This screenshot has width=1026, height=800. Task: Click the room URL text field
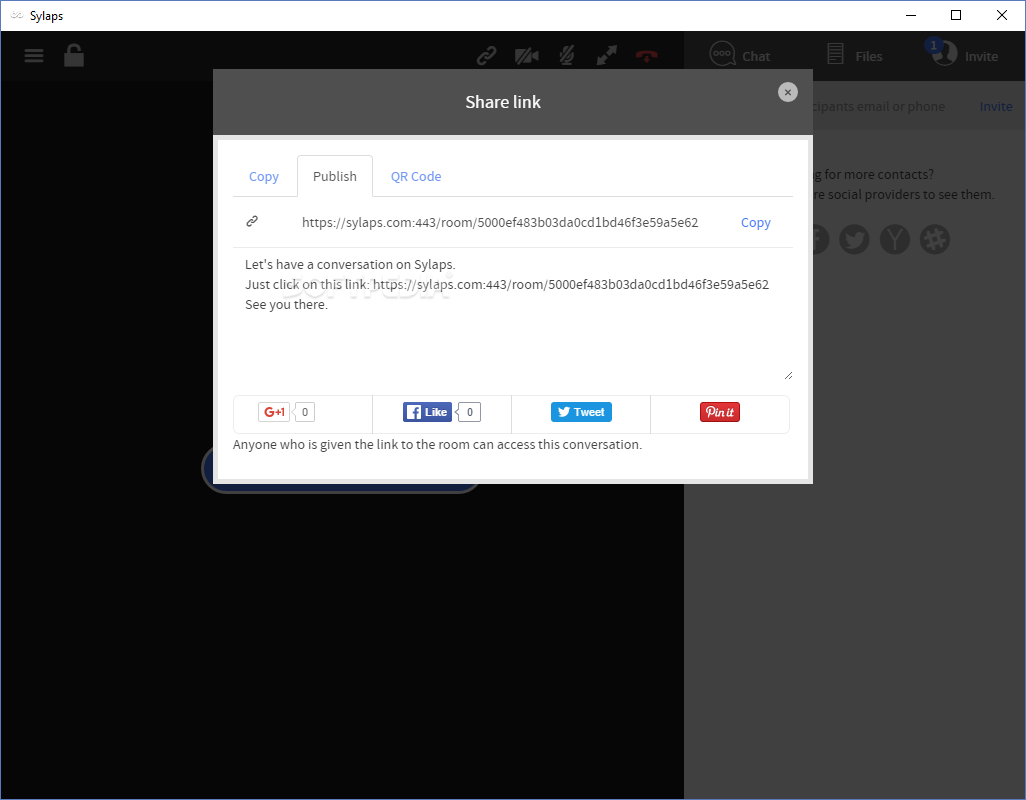pyautogui.click(x=500, y=222)
